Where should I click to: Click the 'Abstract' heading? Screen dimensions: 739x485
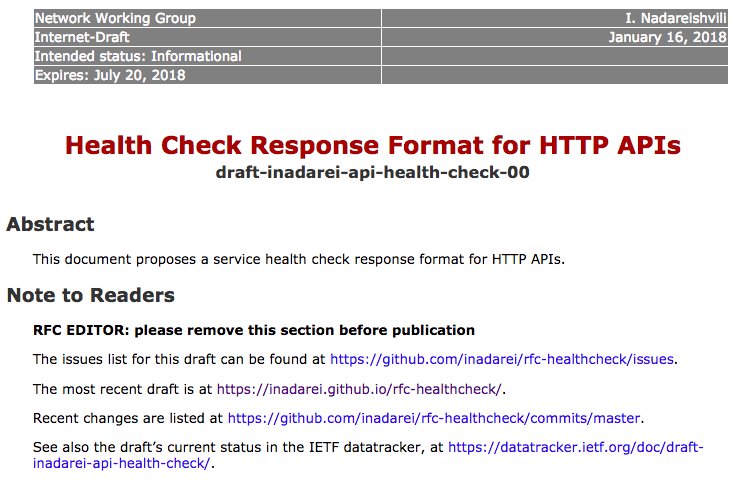[50, 224]
